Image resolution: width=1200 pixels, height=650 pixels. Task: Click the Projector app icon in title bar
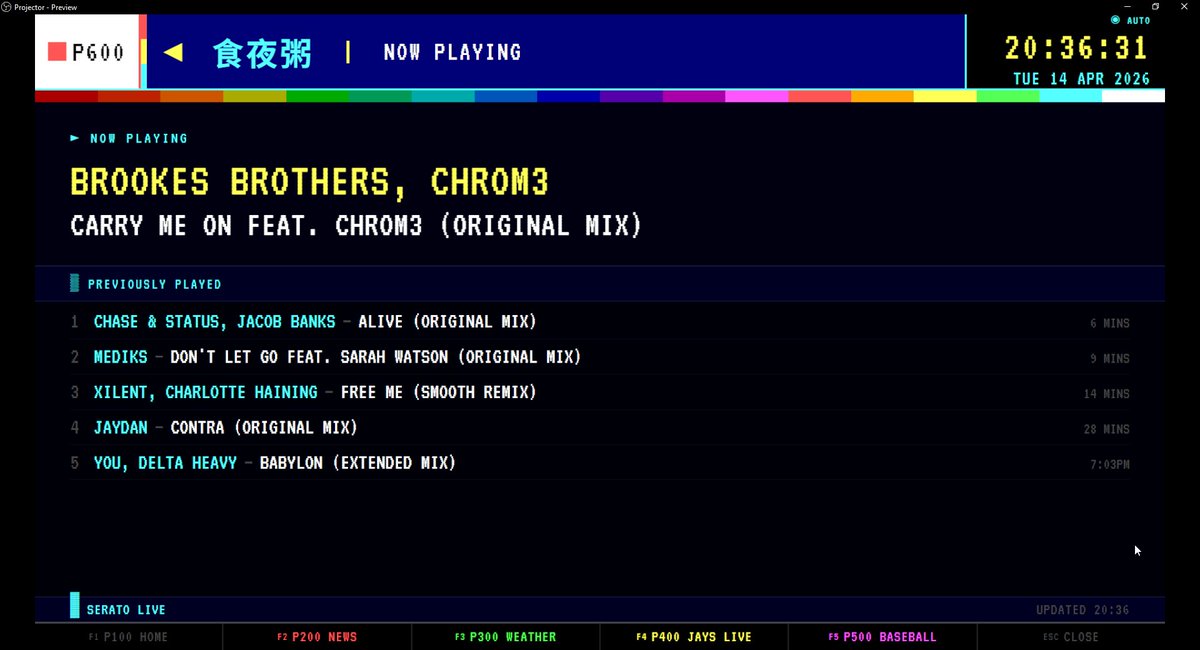pyautogui.click(x=6, y=6)
